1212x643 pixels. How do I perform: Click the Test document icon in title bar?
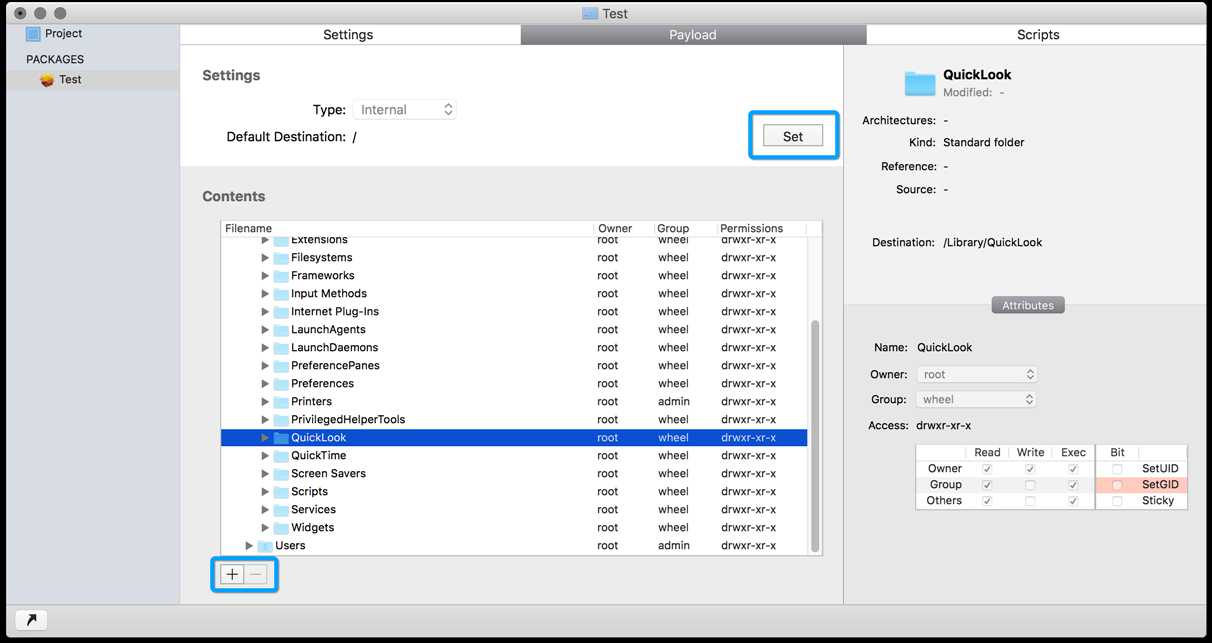point(590,14)
